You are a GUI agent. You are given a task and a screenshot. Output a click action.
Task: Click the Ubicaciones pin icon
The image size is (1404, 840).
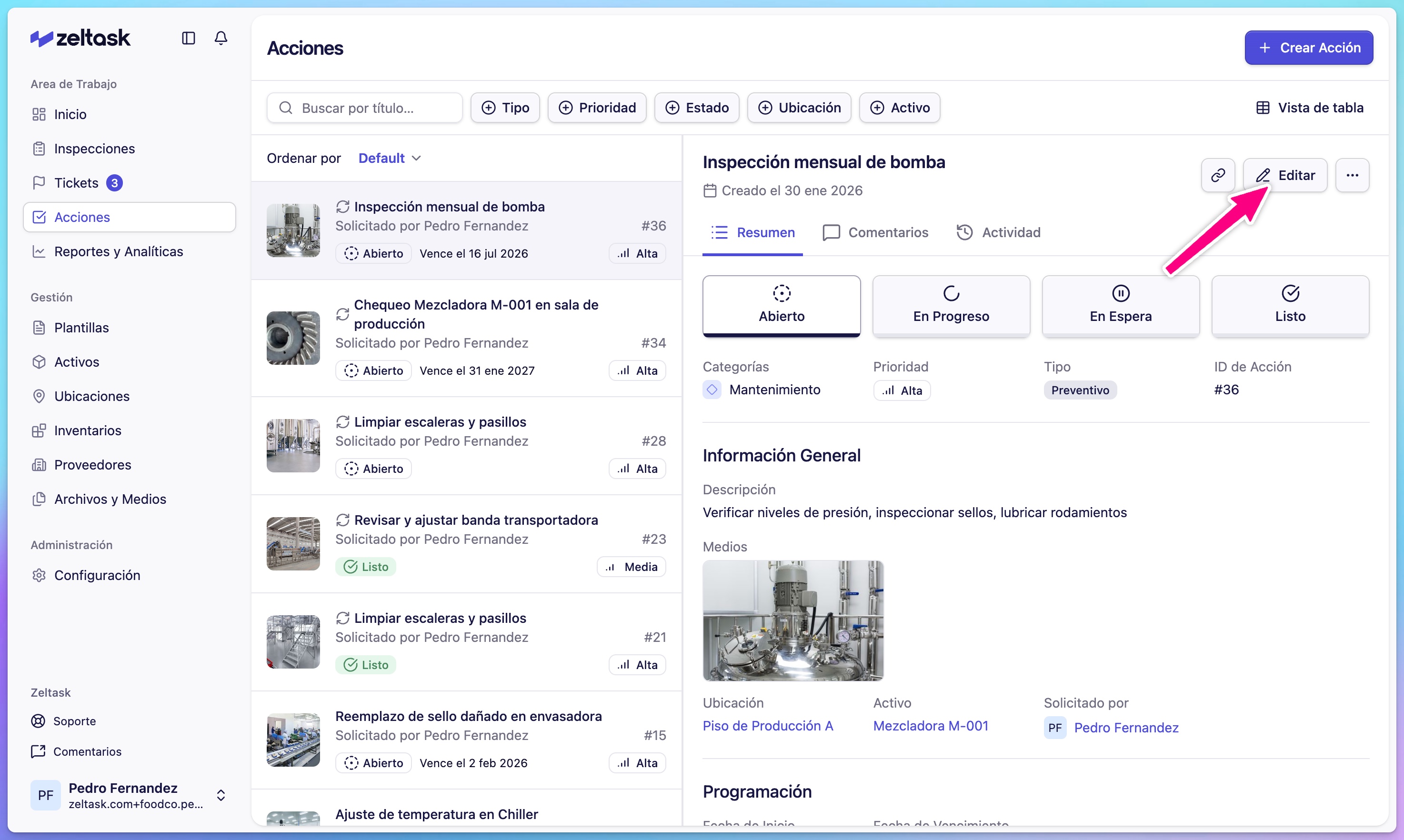coord(39,396)
